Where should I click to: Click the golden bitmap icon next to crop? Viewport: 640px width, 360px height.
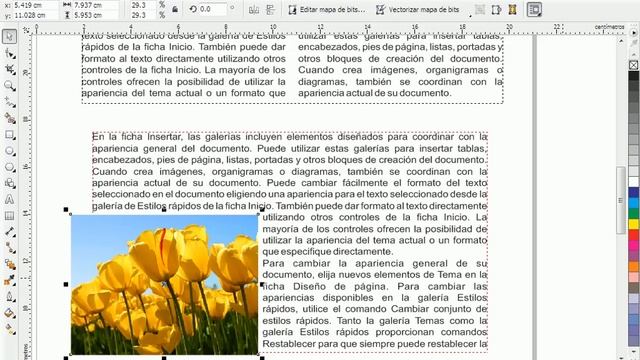(512, 9)
